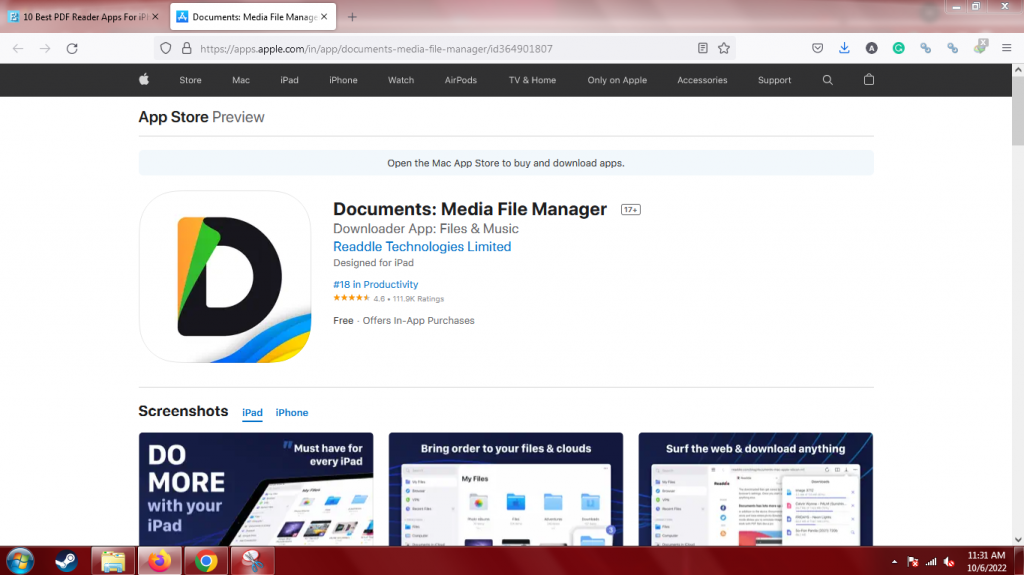This screenshot has height=575, width=1024.
Task: Click the browser forward arrow
Action: (45, 48)
